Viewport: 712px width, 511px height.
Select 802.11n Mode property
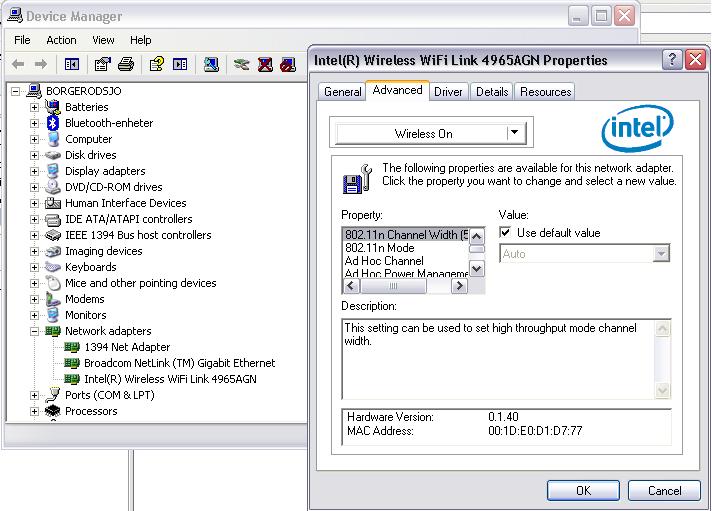click(405, 248)
